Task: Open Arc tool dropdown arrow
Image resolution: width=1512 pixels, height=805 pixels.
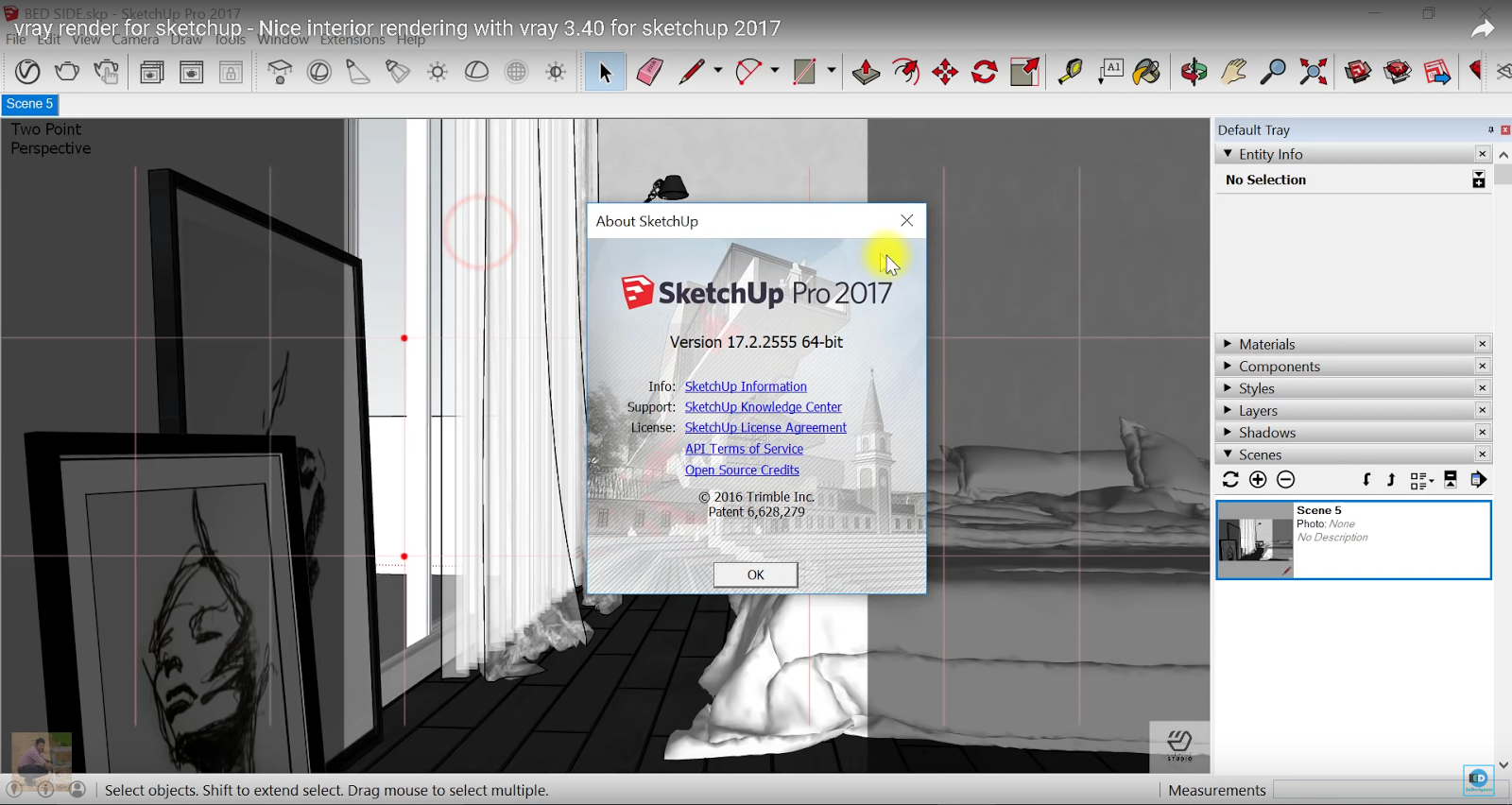Action: pos(775,71)
